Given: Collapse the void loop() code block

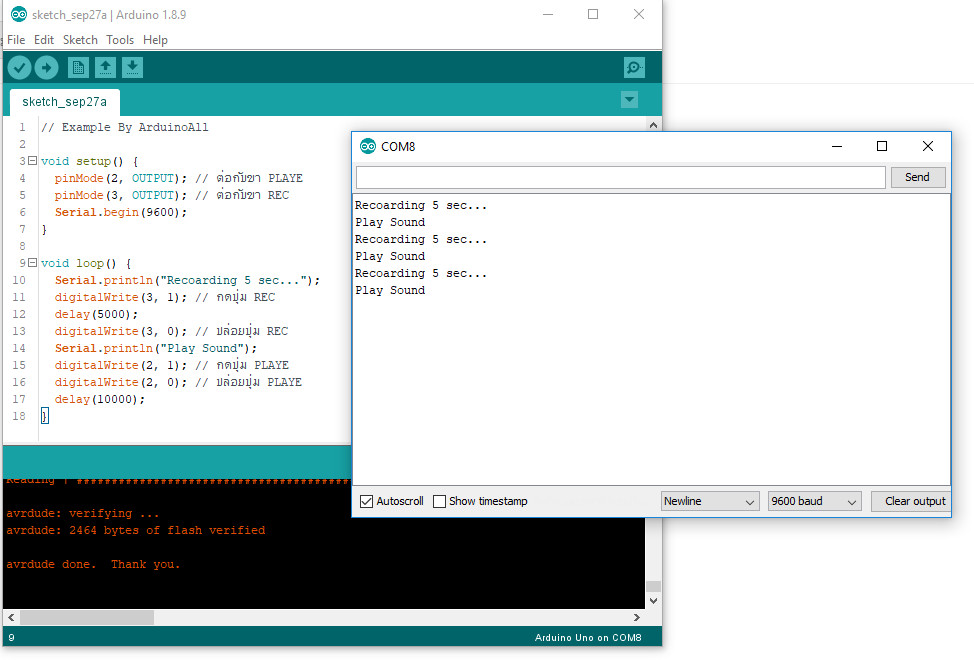Looking at the screenshot, I should (x=32, y=263).
